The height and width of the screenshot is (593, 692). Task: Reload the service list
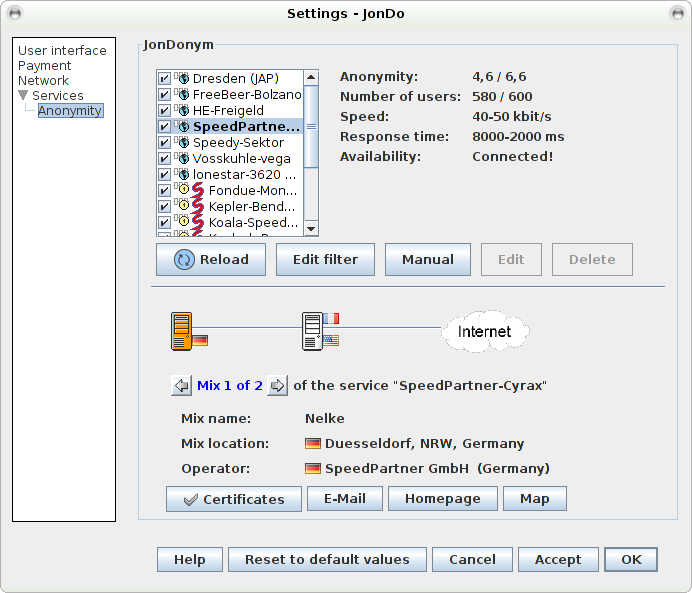211,259
